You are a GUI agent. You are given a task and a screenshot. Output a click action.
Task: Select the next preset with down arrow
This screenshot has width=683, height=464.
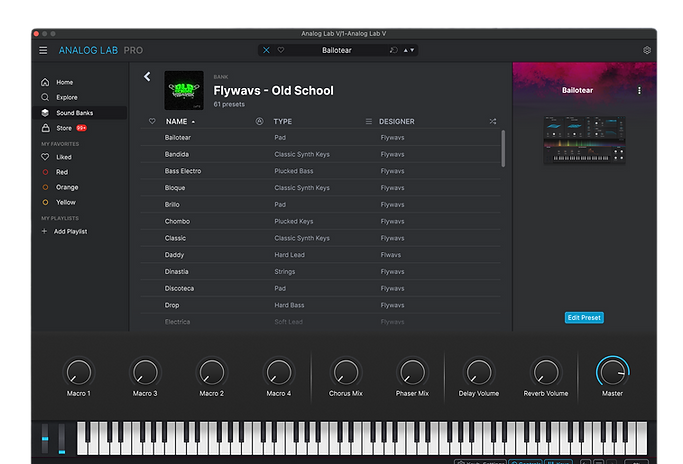(x=412, y=50)
